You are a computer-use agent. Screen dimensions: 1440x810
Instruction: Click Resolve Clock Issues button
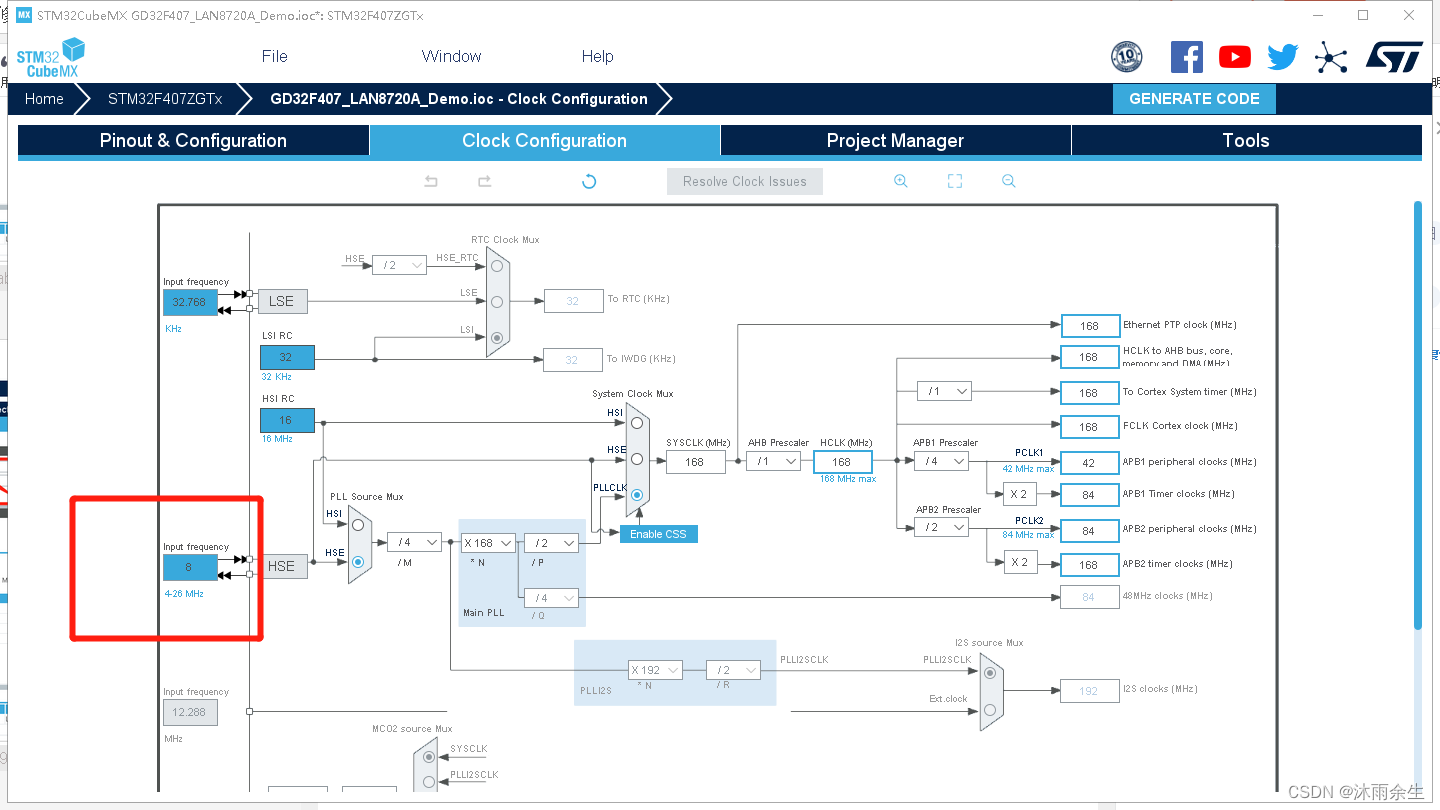745,181
